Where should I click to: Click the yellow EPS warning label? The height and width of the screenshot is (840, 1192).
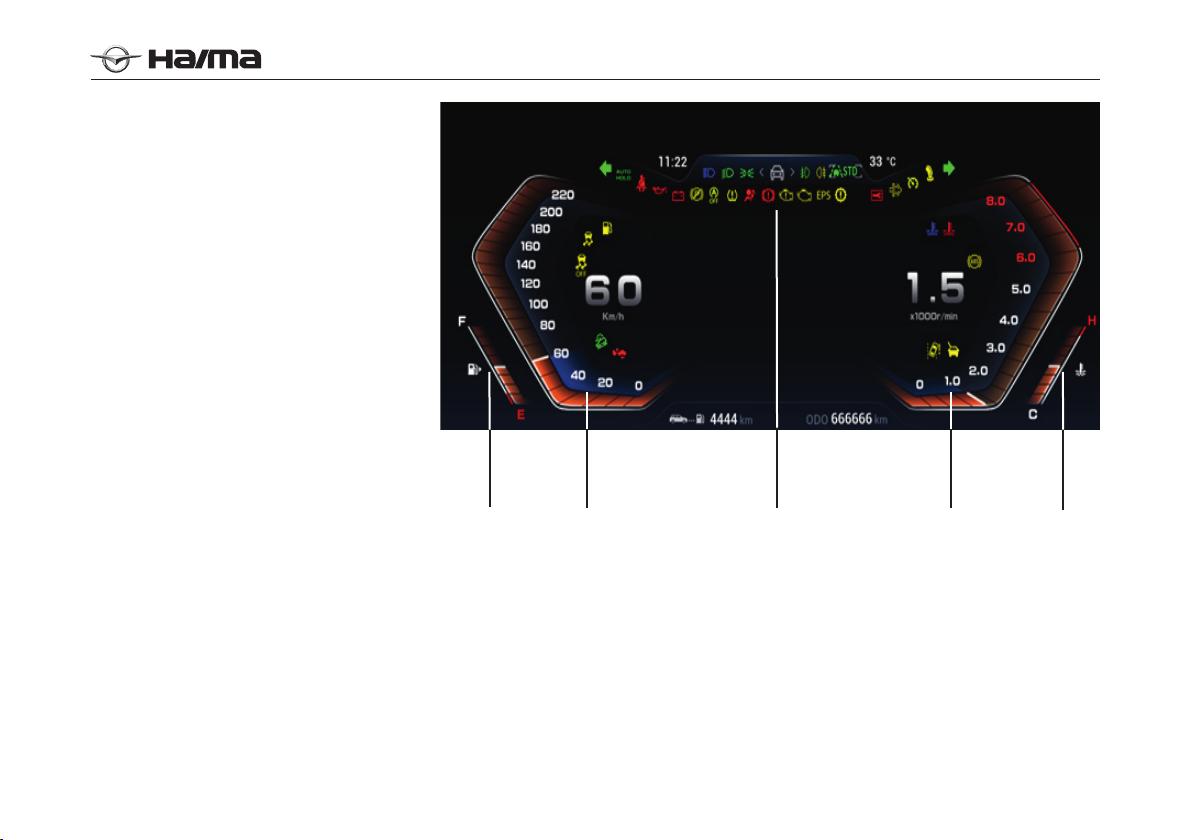click(x=823, y=195)
